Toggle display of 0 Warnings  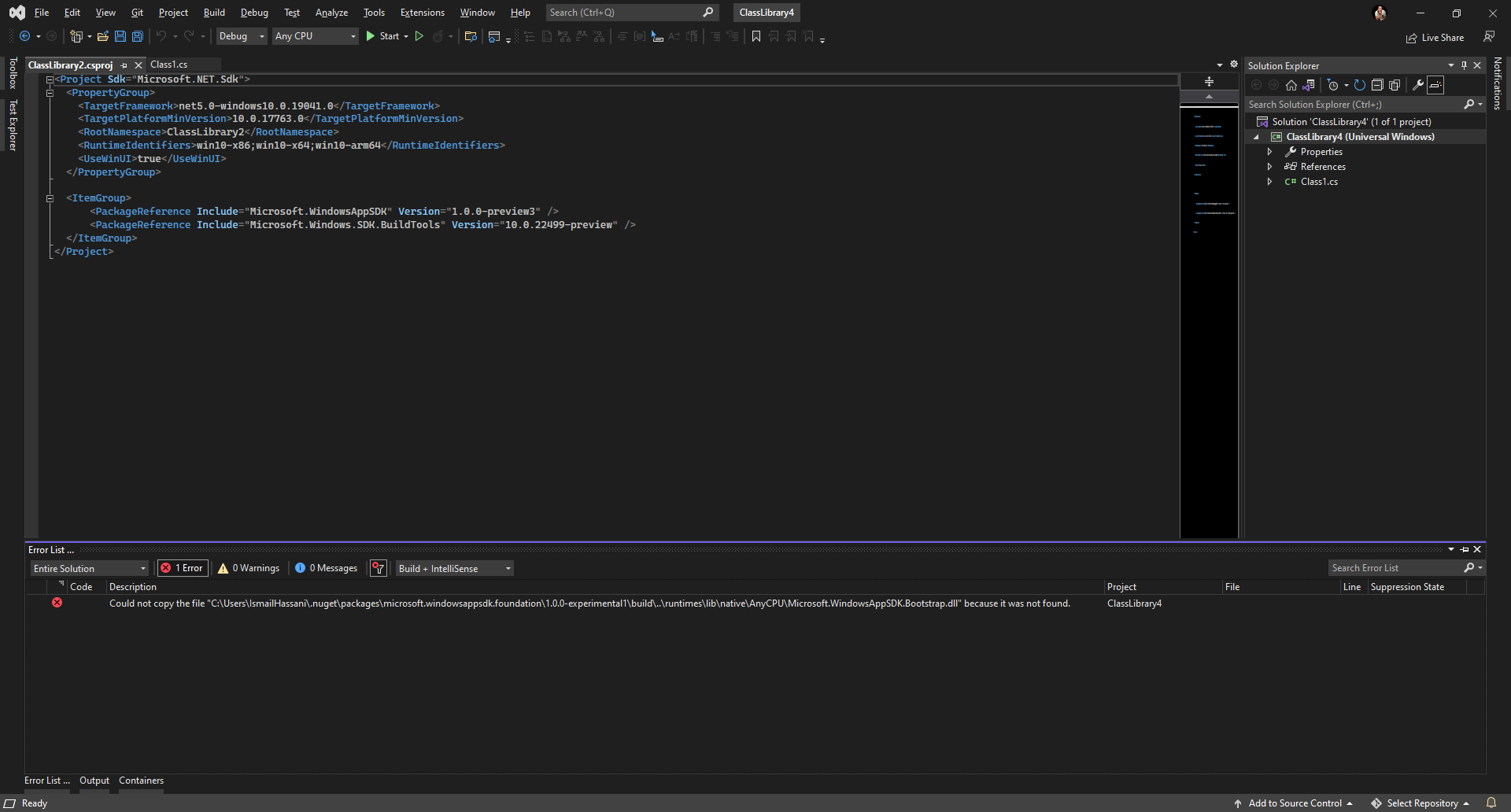pos(248,568)
